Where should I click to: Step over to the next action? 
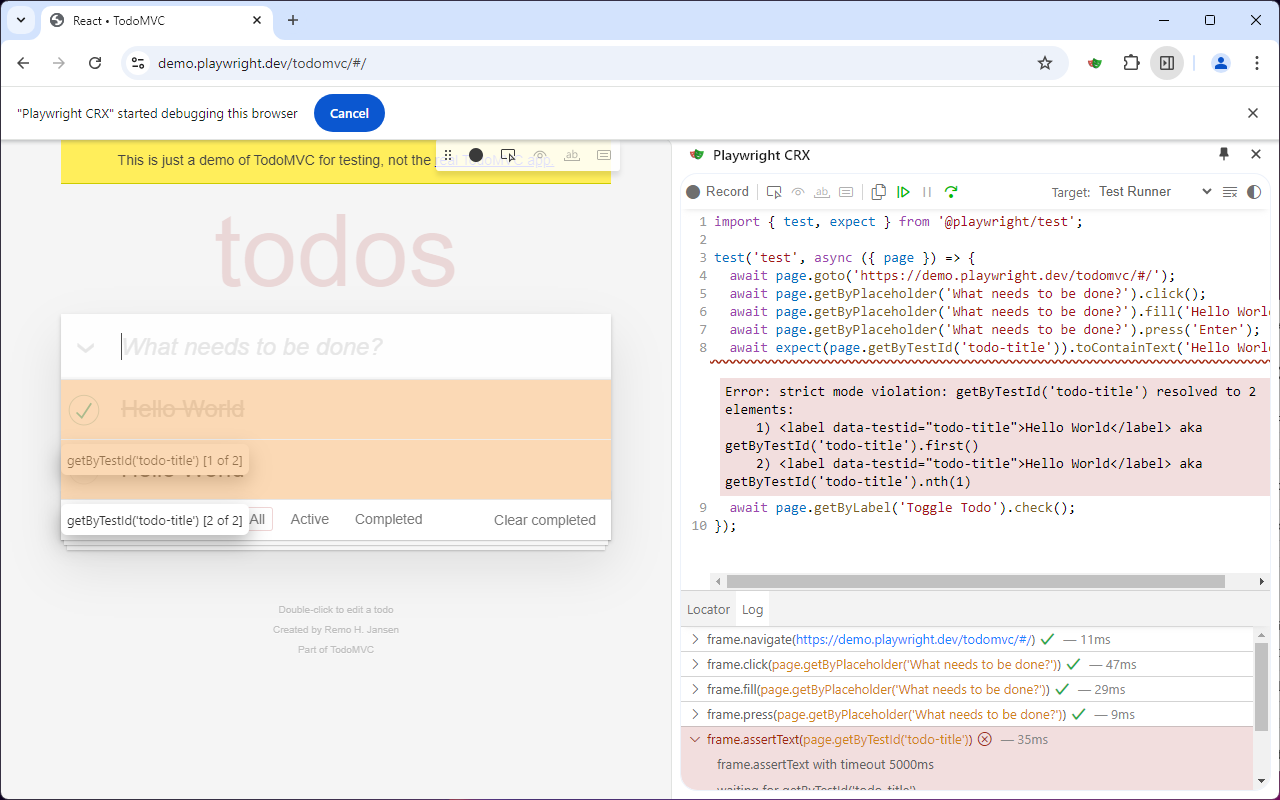[951, 192]
